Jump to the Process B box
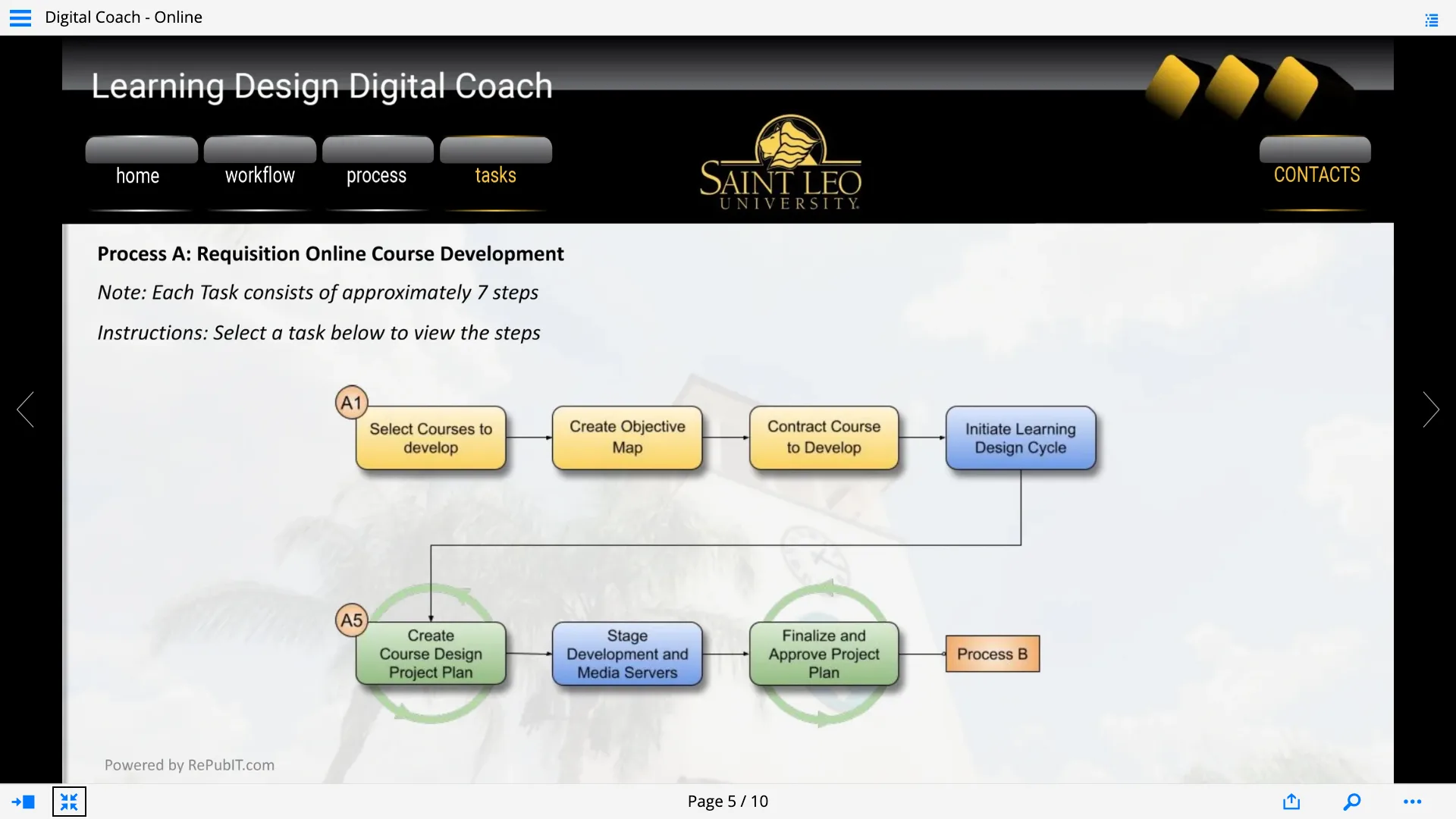 click(x=992, y=654)
